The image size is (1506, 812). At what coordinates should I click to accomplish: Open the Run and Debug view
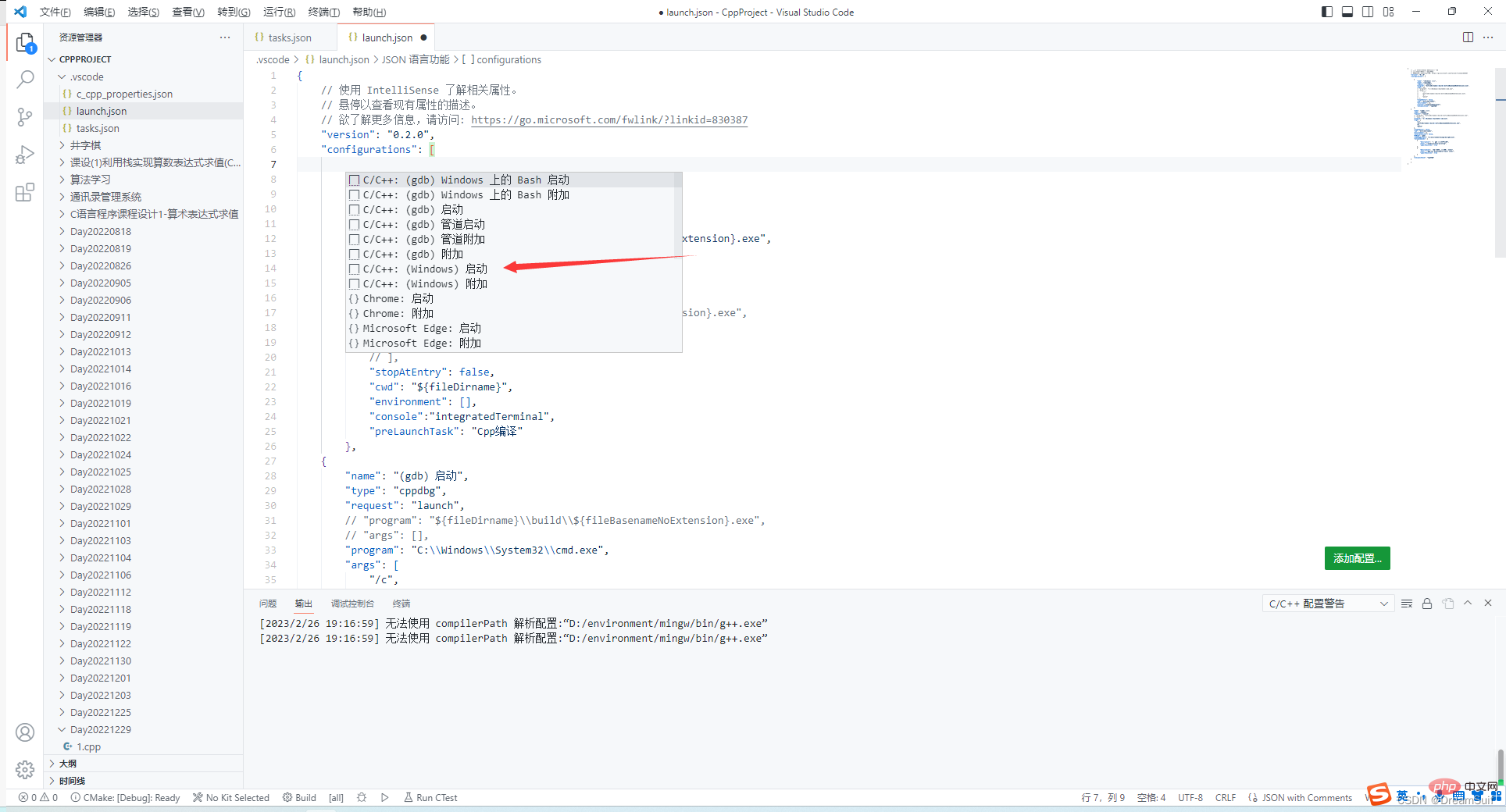[x=25, y=155]
